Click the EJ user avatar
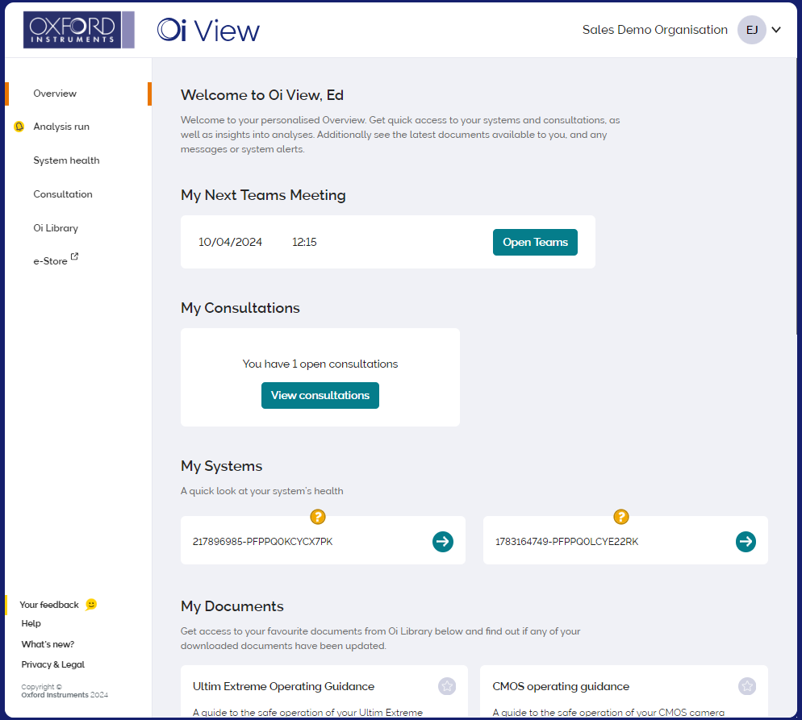Viewport: 802px width, 720px height. pyautogui.click(x=751, y=30)
